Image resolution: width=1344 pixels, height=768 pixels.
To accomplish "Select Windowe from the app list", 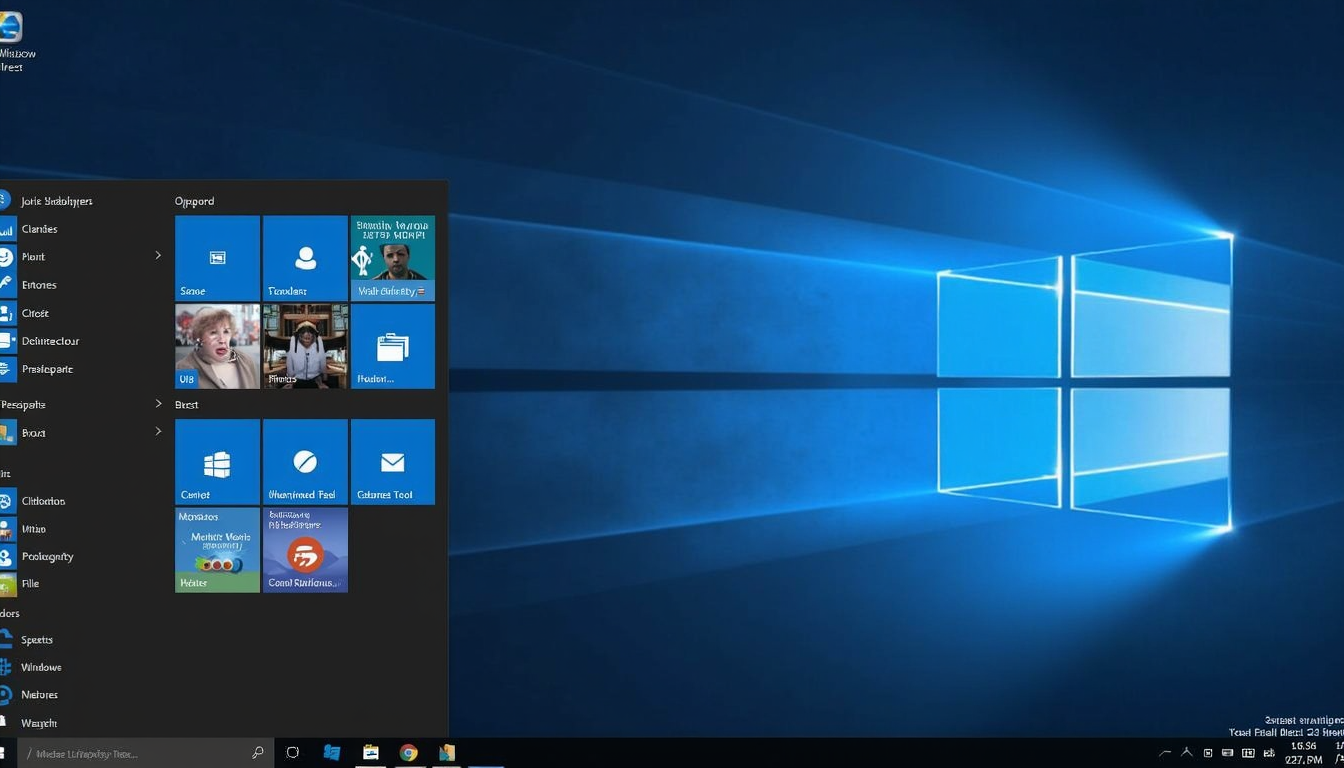I will click(42, 667).
